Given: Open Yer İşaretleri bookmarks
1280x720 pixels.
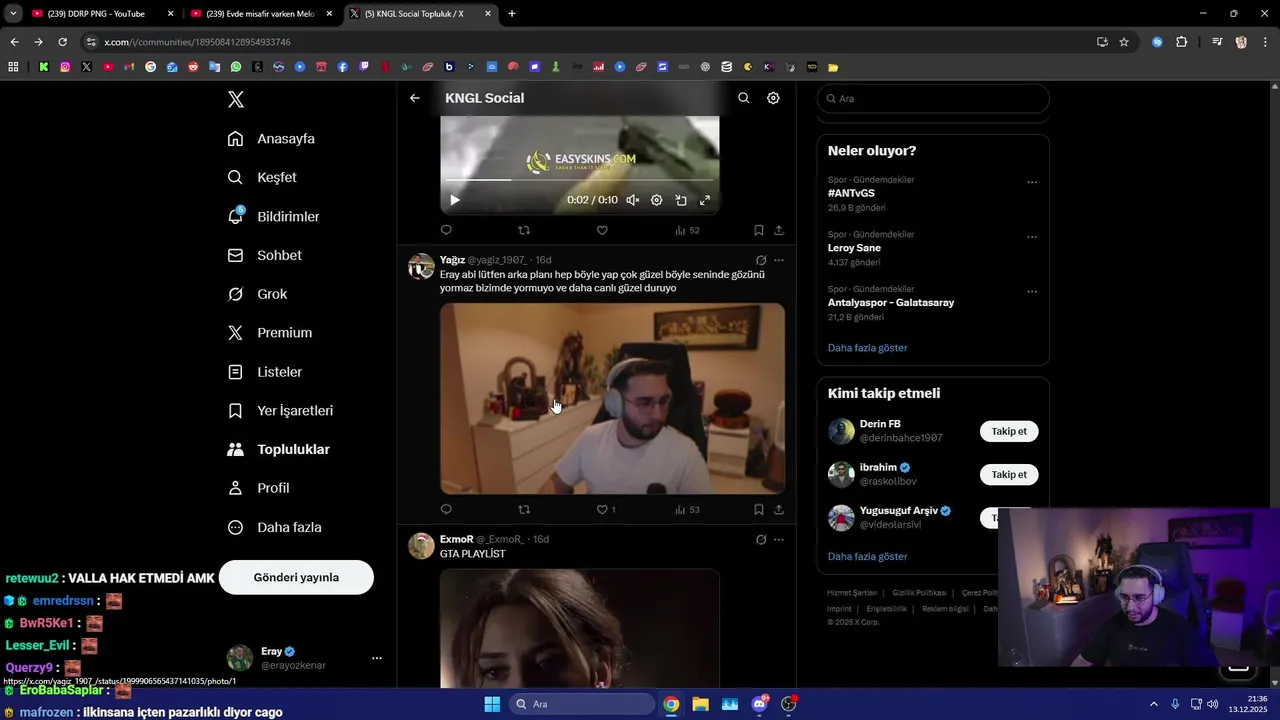Looking at the screenshot, I should click(280, 411).
